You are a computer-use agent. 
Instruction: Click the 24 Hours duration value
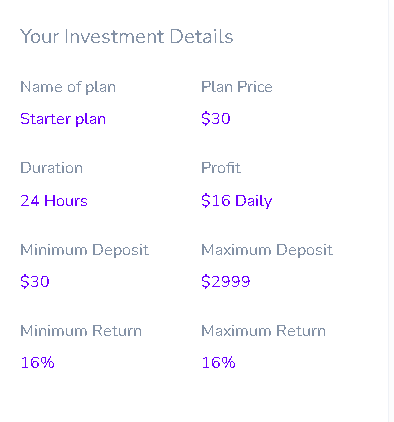coord(54,201)
